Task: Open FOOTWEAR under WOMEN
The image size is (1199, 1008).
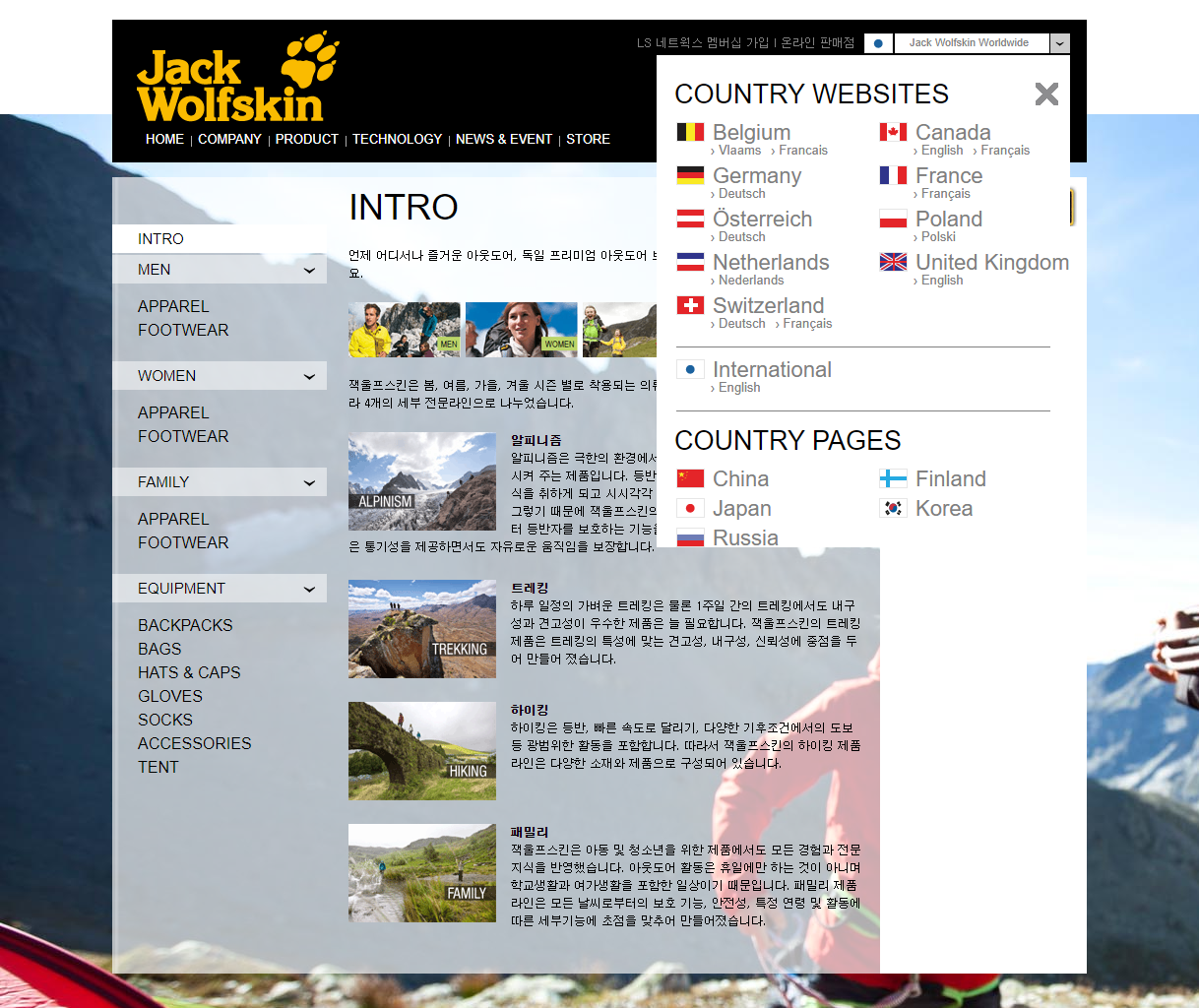Action: [x=183, y=436]
